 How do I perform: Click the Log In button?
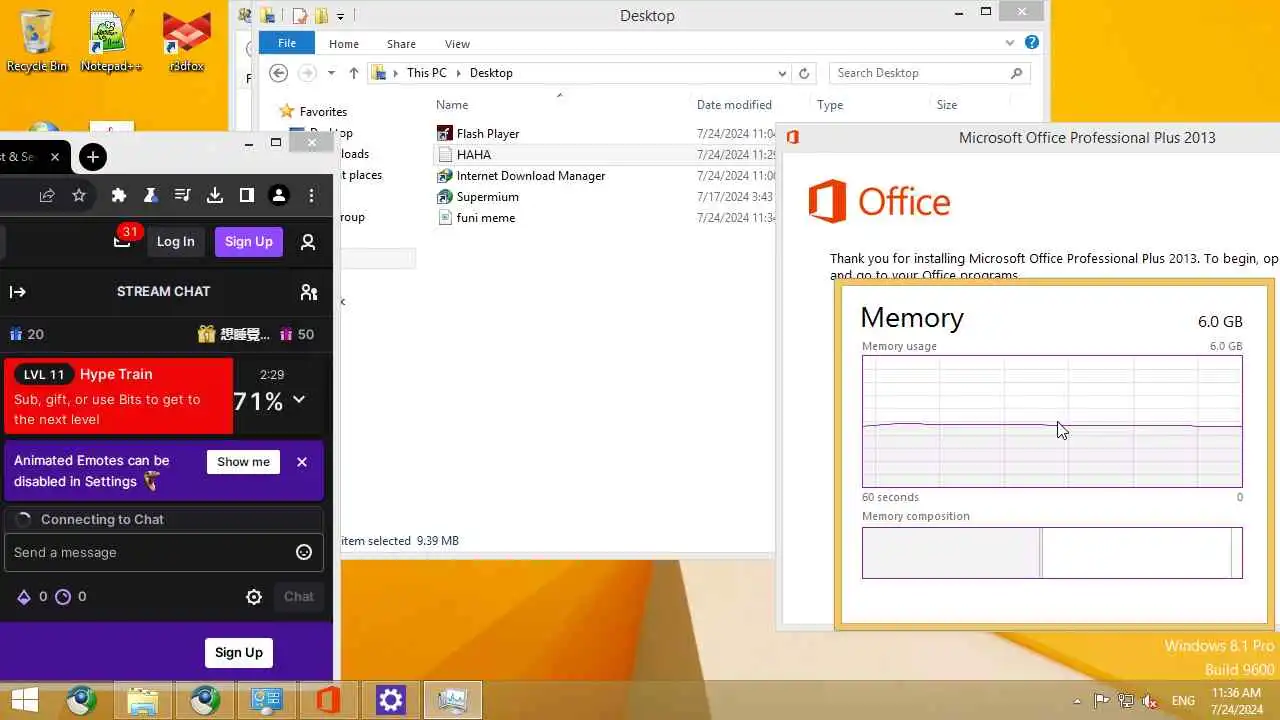point(175,241)
